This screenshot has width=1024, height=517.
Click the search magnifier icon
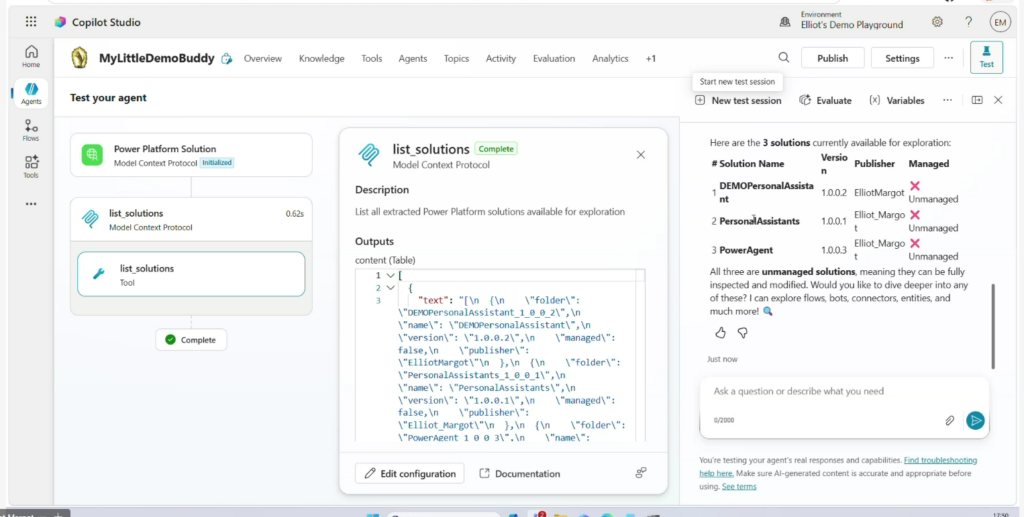coord(784,58)
